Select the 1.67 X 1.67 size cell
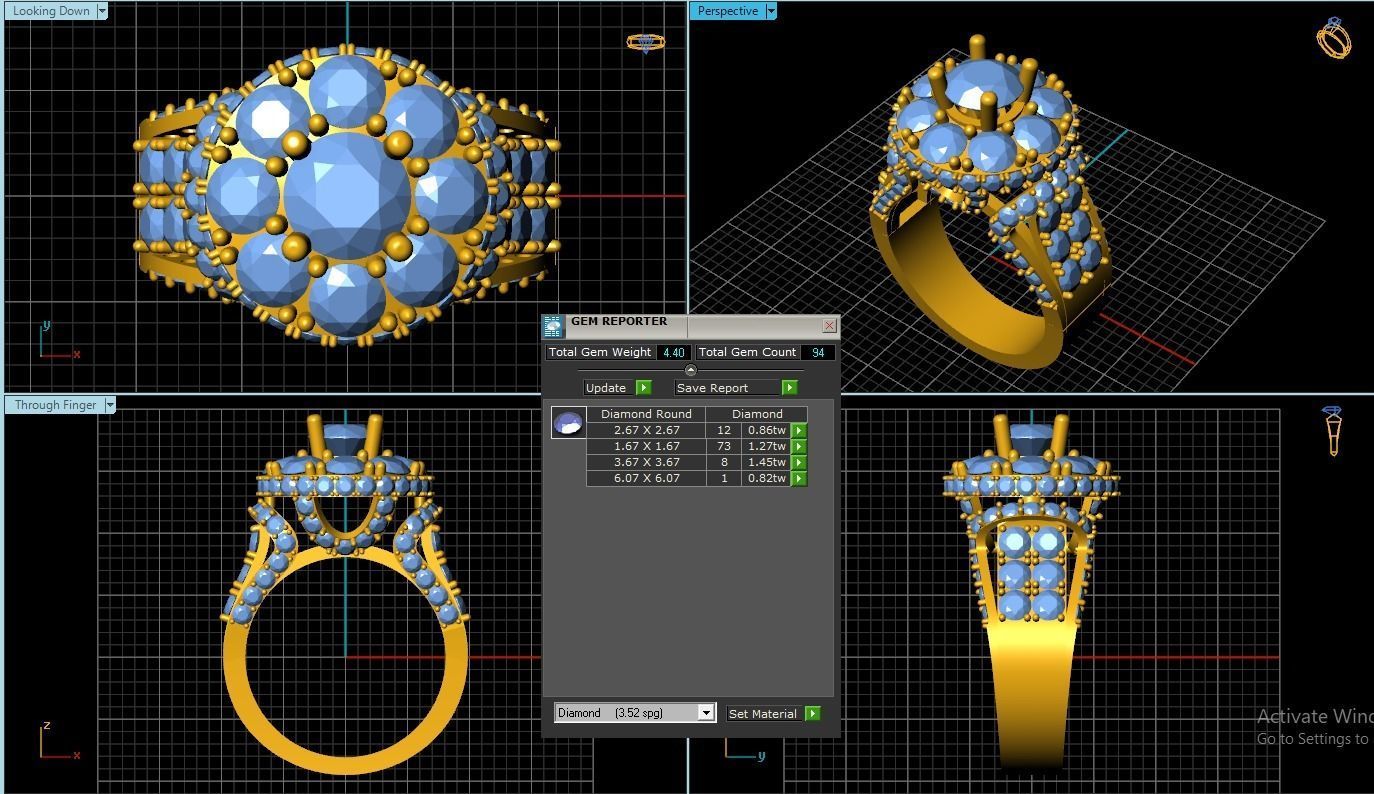The width and height of the screenshot is (1374, 794). click(x=646, y=446)
